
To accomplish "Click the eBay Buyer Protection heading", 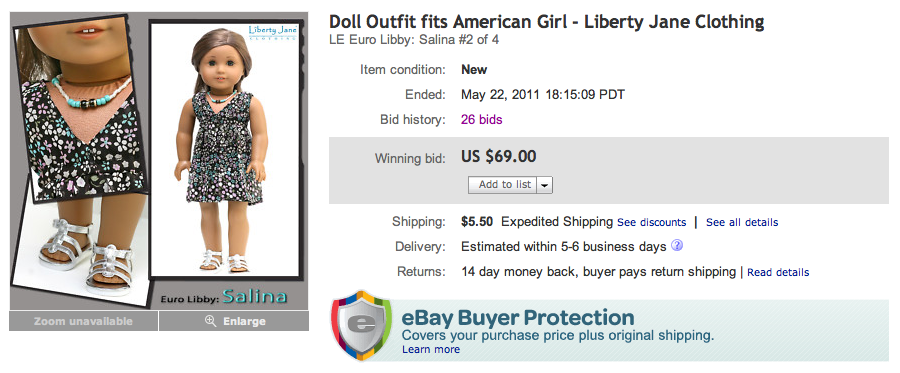I will [x=517, y=317].
